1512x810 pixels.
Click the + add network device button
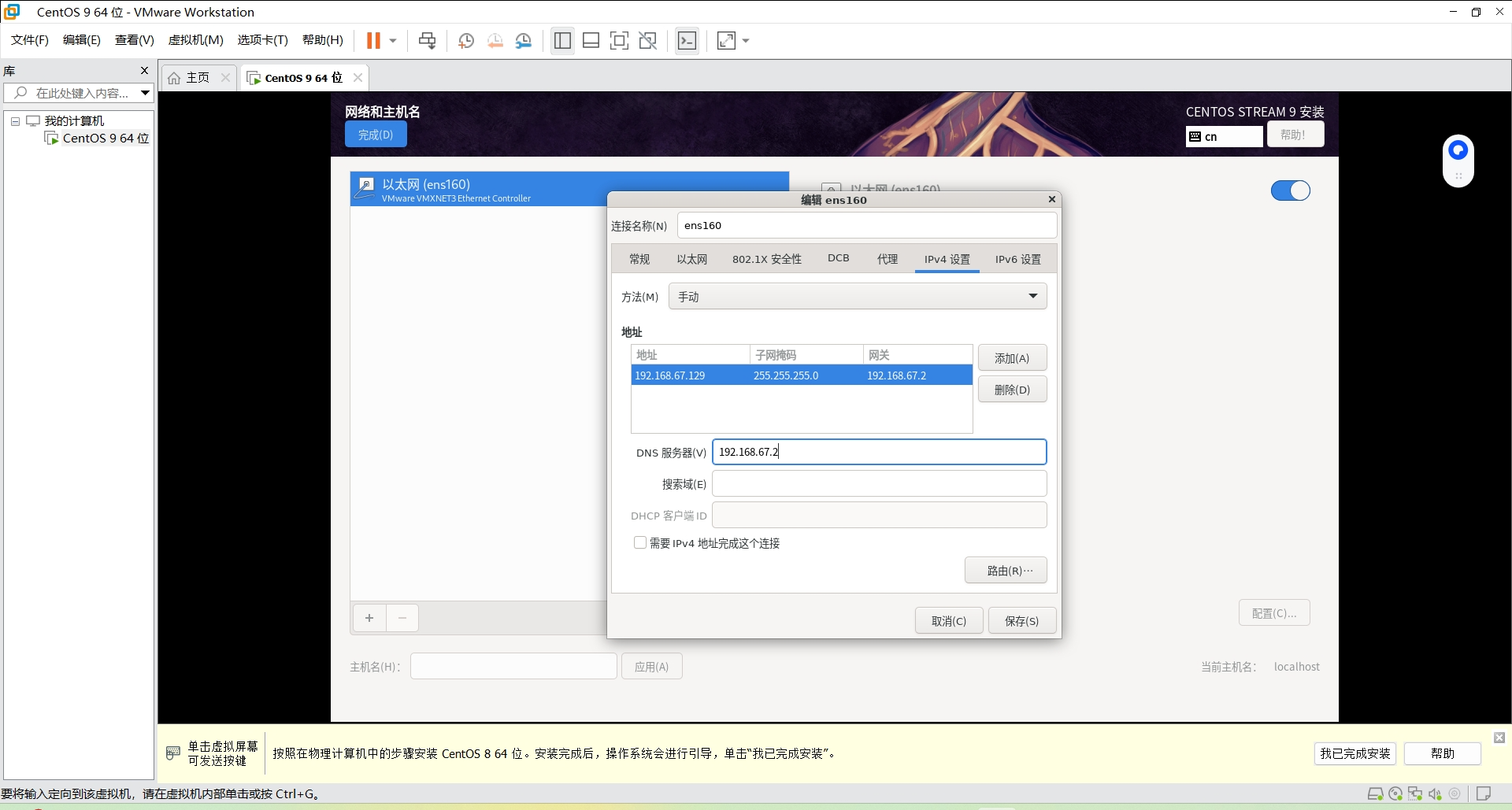pyautogui.click(x=369, y=618)
